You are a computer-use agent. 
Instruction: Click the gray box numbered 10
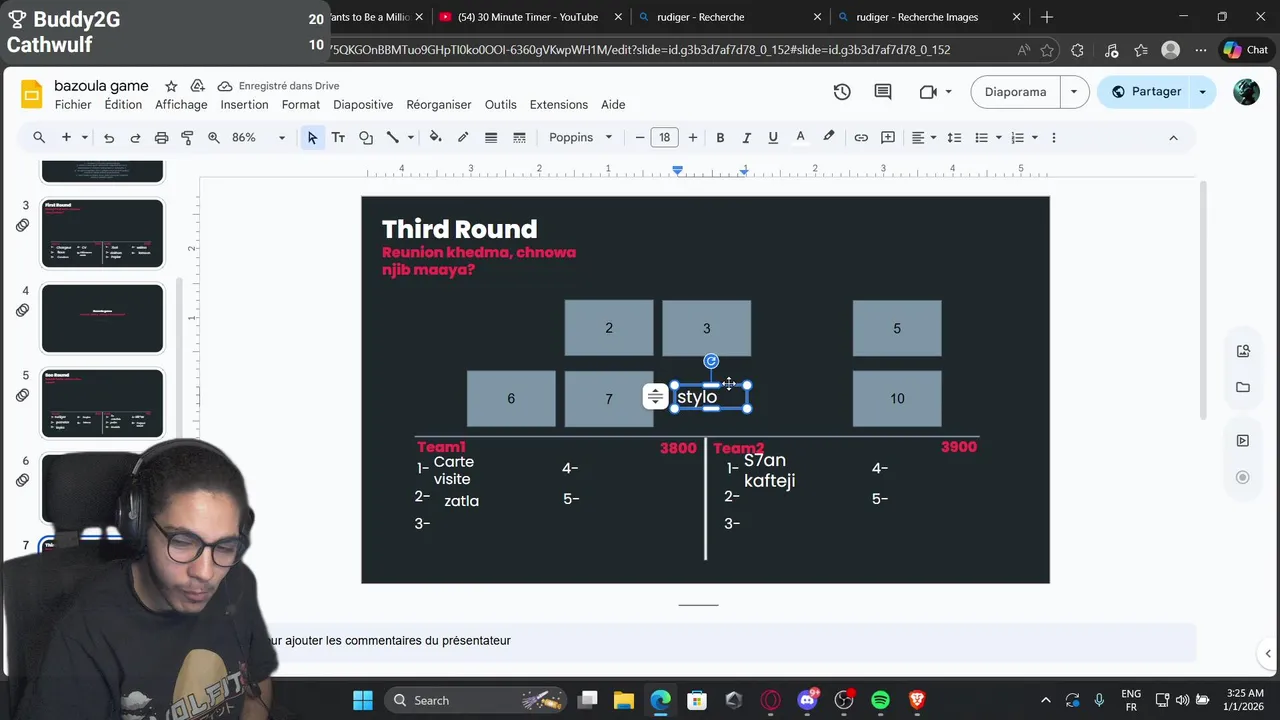pos(897,399)
